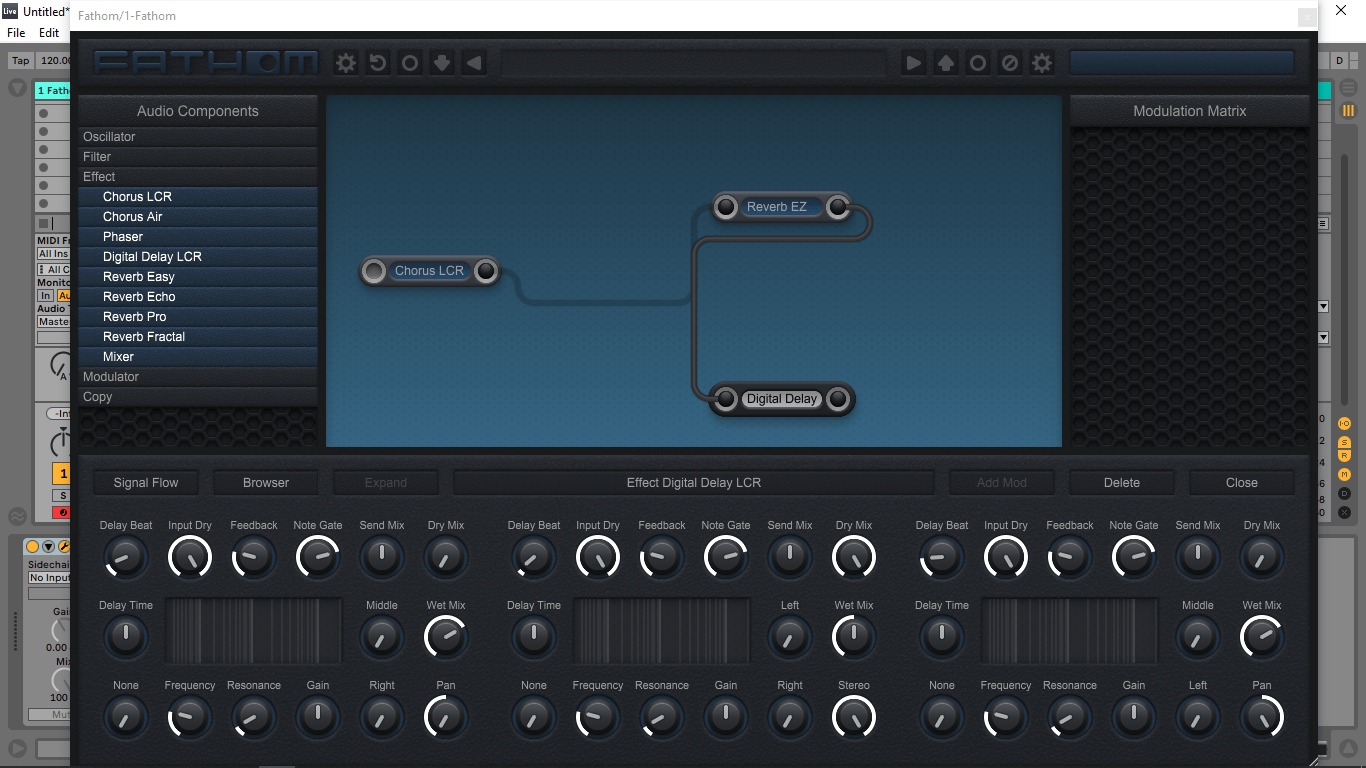This screenshot has height=768, width=1366.
Task: Toggle the yellow S section button in Live
Action: [x=1344, y=442]
